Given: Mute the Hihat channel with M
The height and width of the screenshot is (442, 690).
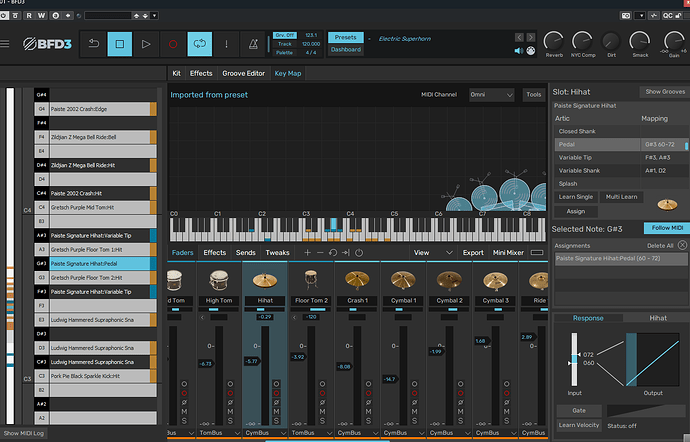Looking at the screenshot, I should pyautogui.click(x=276, y=411).
